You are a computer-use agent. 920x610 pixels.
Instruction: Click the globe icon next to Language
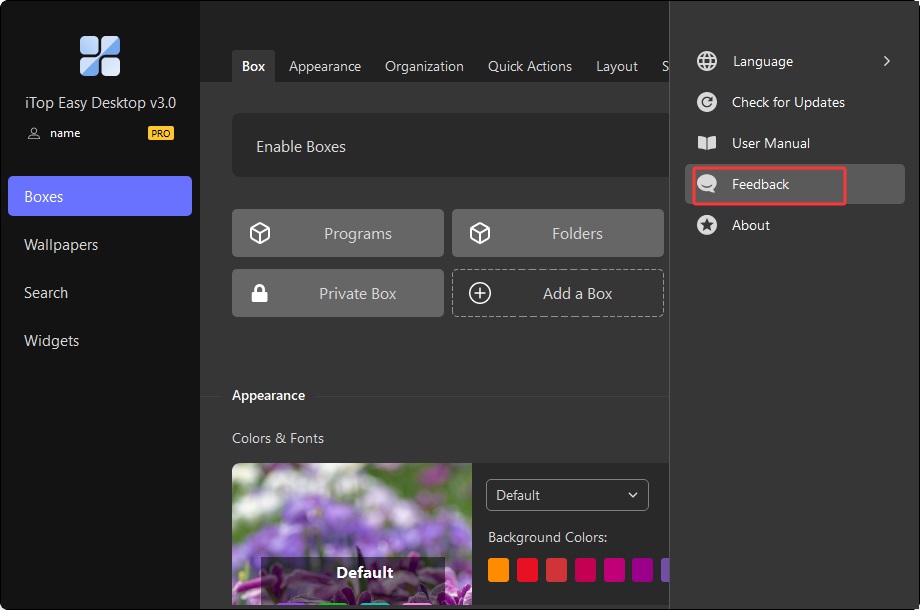pyautogui.click(x=707, y=61)
